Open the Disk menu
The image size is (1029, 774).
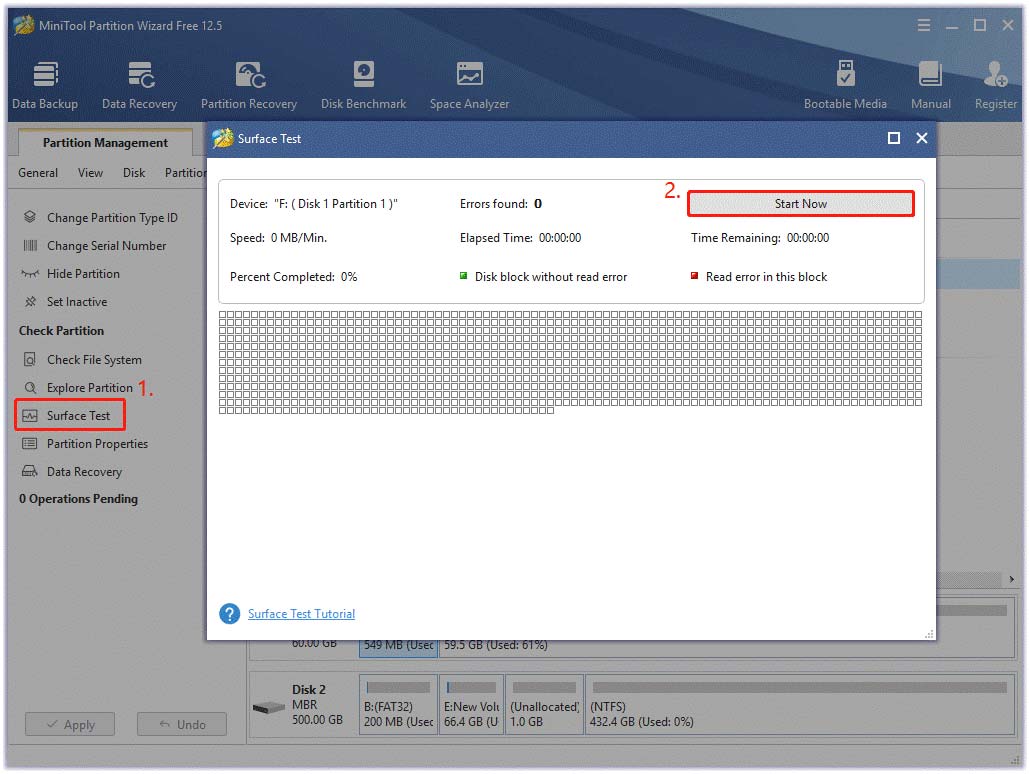[x=133, y=172]
